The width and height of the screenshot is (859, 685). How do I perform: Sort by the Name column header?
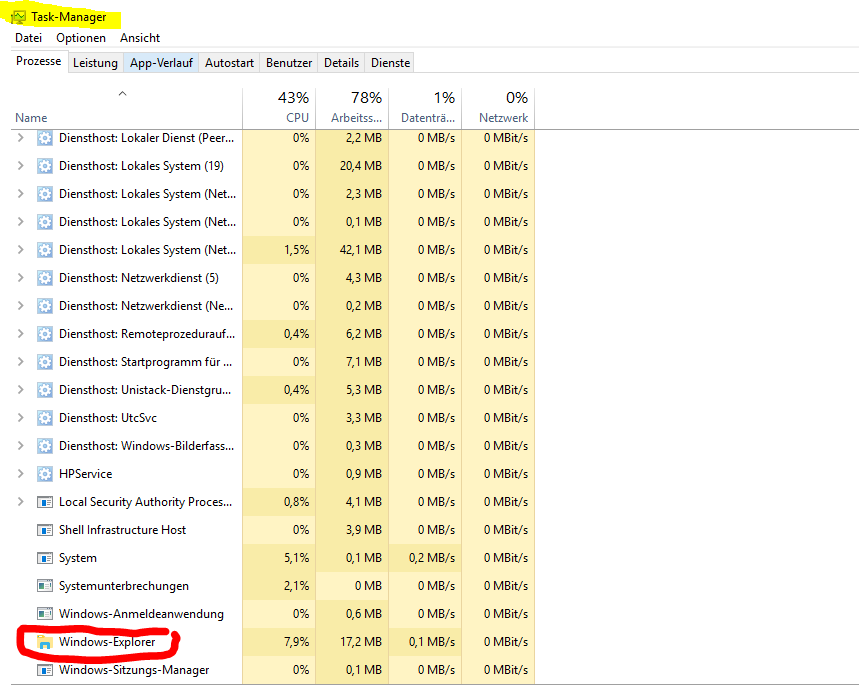pos(126,109)
